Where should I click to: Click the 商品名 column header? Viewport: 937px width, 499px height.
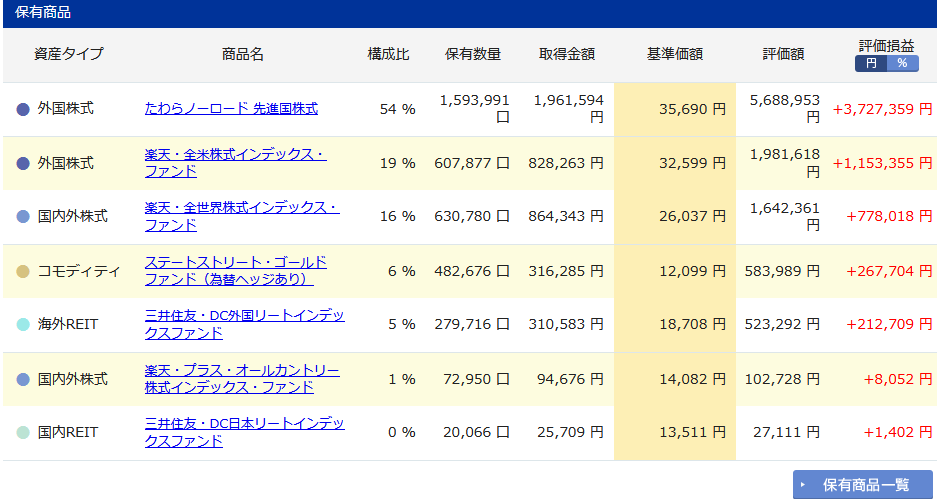[x=243, y=54]
